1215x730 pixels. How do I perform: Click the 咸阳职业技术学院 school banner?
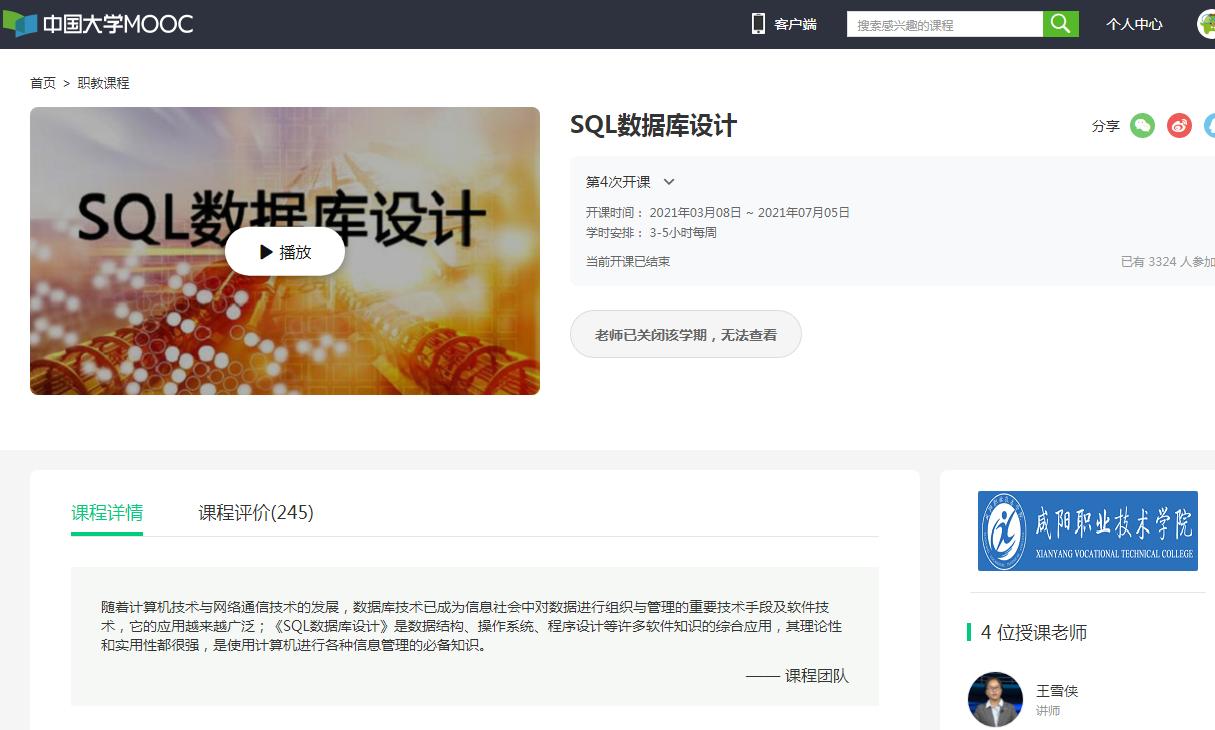coord(1087,531)
